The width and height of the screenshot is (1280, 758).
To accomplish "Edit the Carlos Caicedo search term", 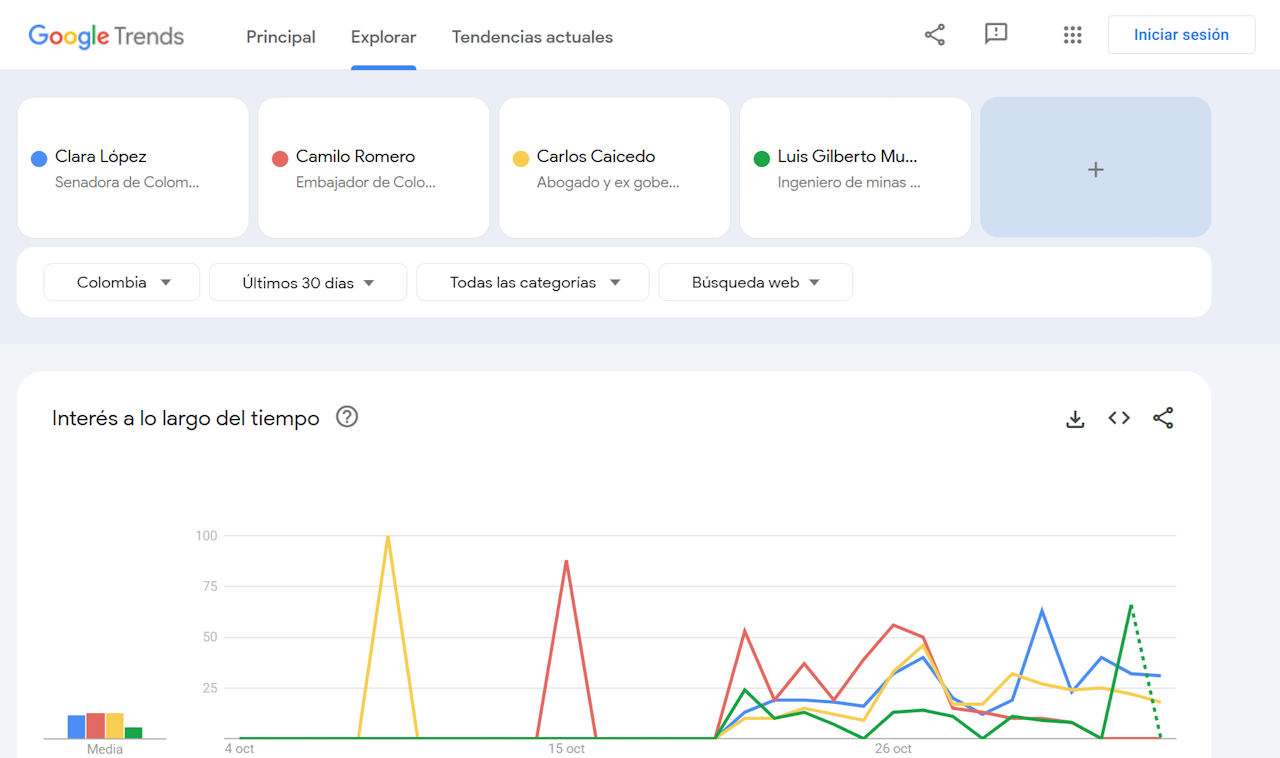I will click(614, 168).
